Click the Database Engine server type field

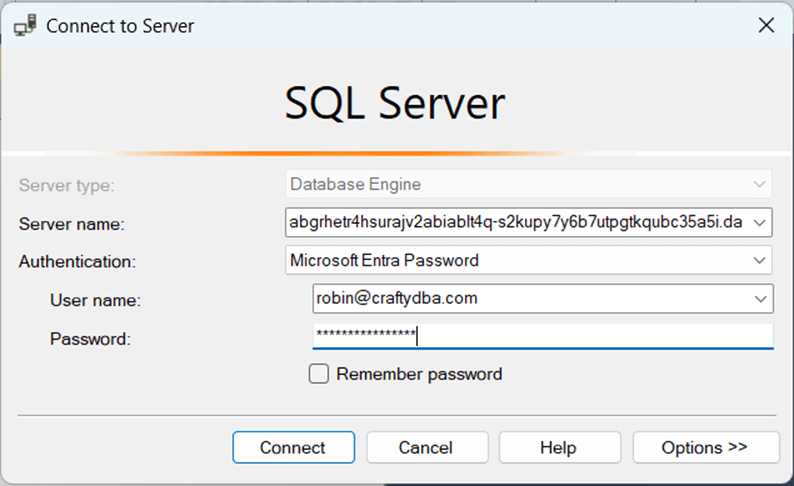point(515,184)
